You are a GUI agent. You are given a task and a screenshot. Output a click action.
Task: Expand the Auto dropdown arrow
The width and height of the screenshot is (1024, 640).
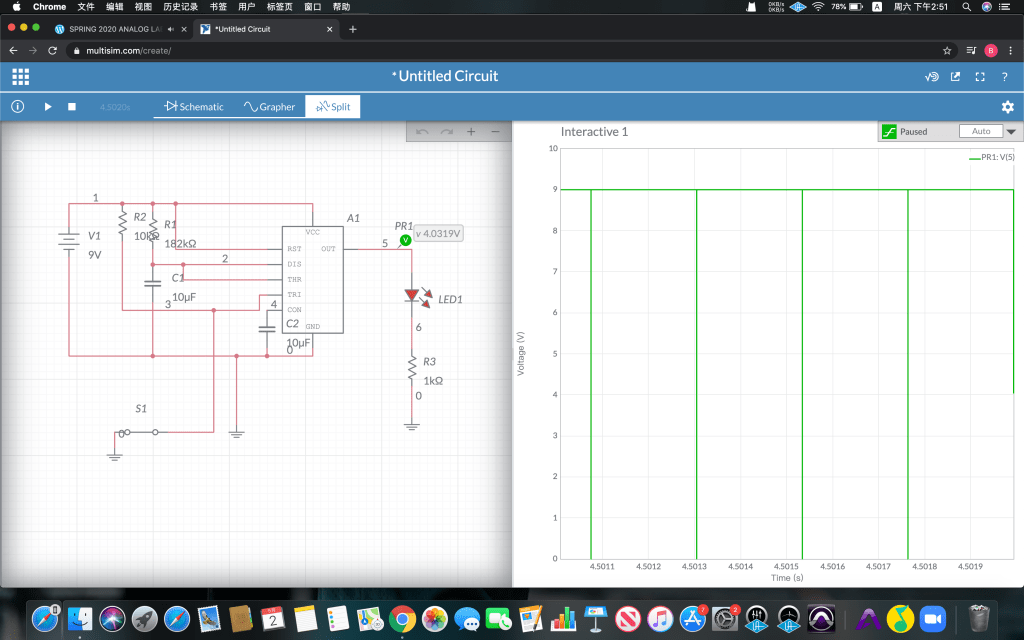1010,132
